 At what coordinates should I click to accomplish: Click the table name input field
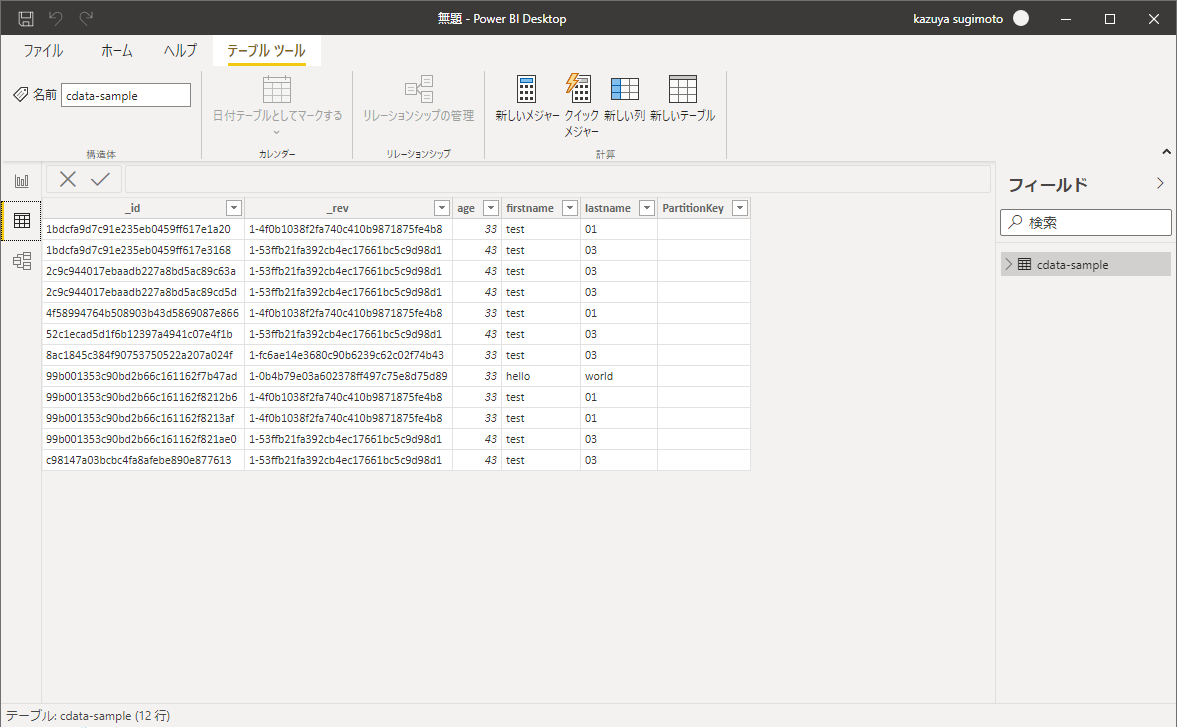(x=125, y=95)
